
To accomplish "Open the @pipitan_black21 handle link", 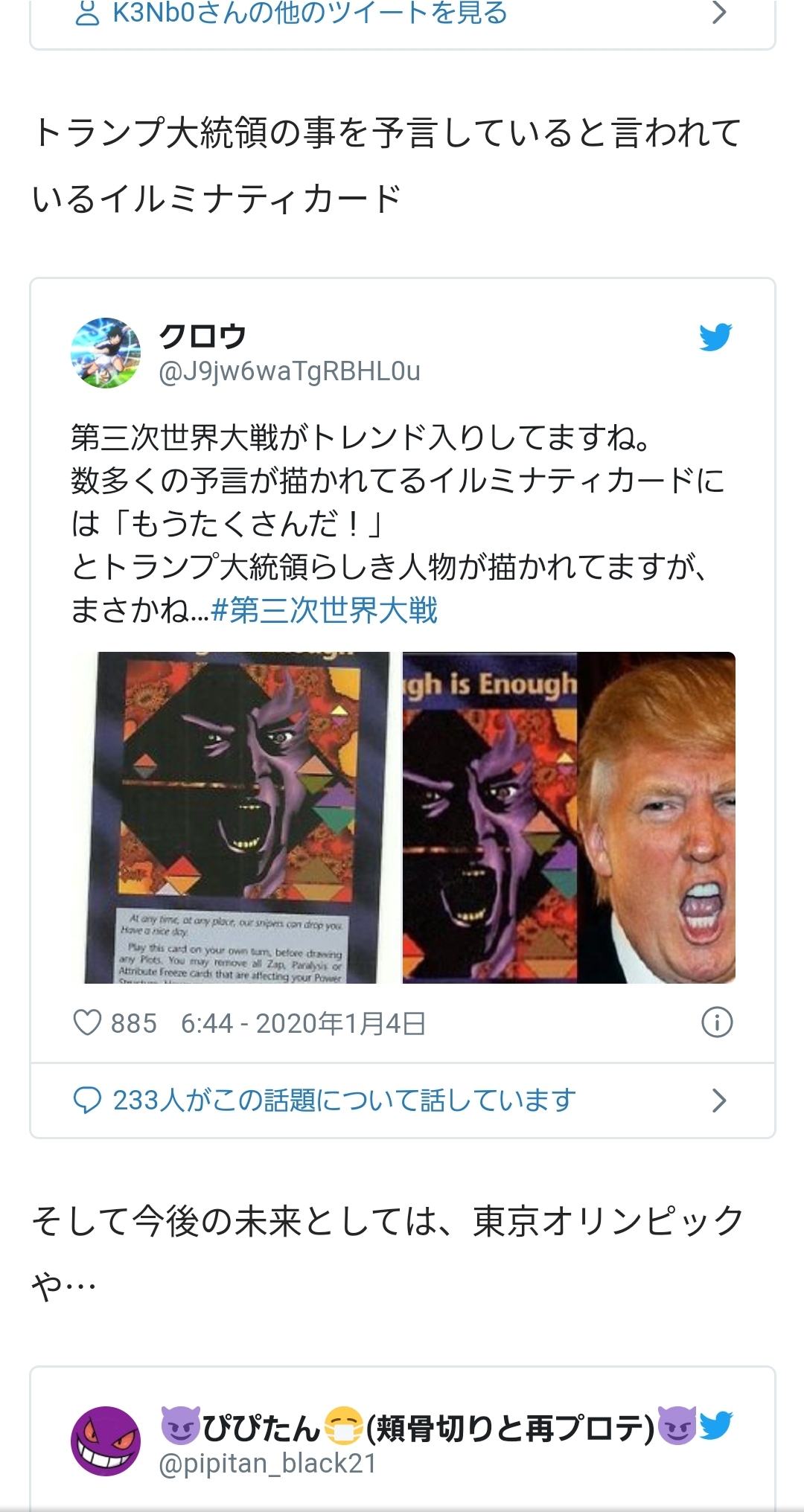I will (x=267, y=1464).
